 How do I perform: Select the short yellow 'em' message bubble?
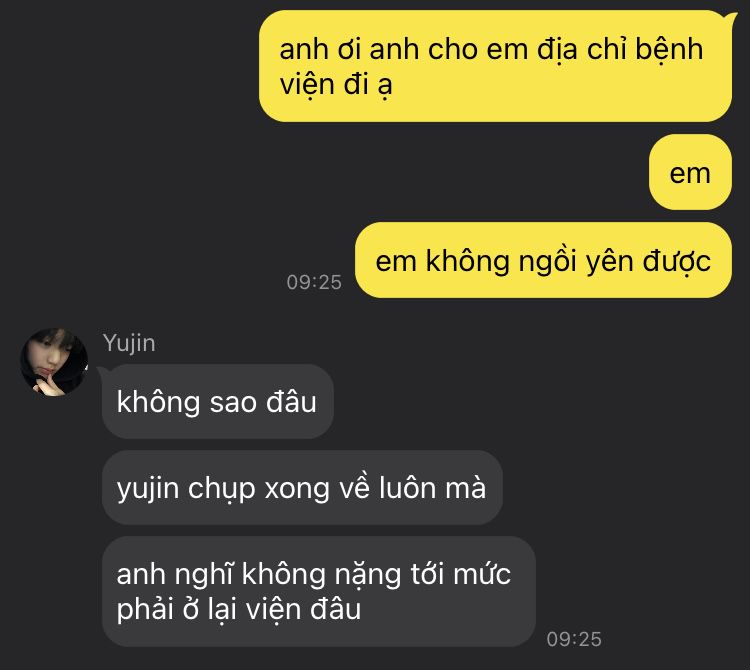(x=690, y=172)
